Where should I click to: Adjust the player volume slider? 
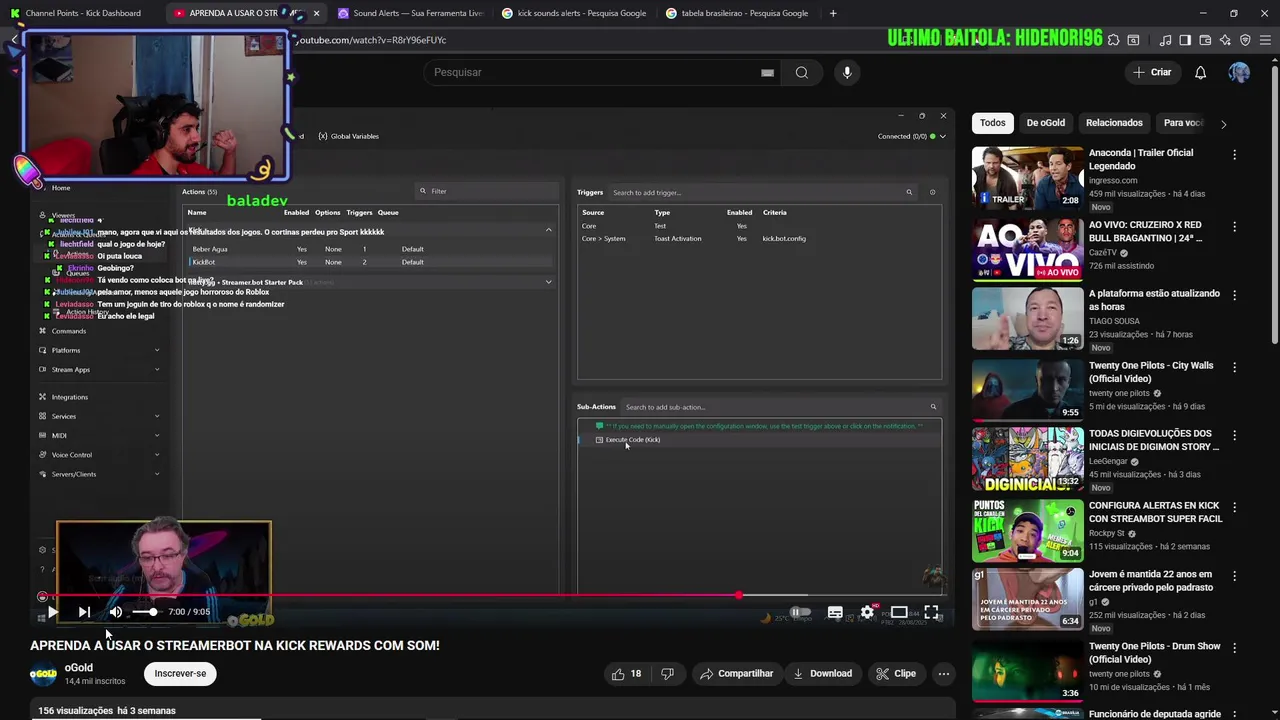(x=145, y=612)
